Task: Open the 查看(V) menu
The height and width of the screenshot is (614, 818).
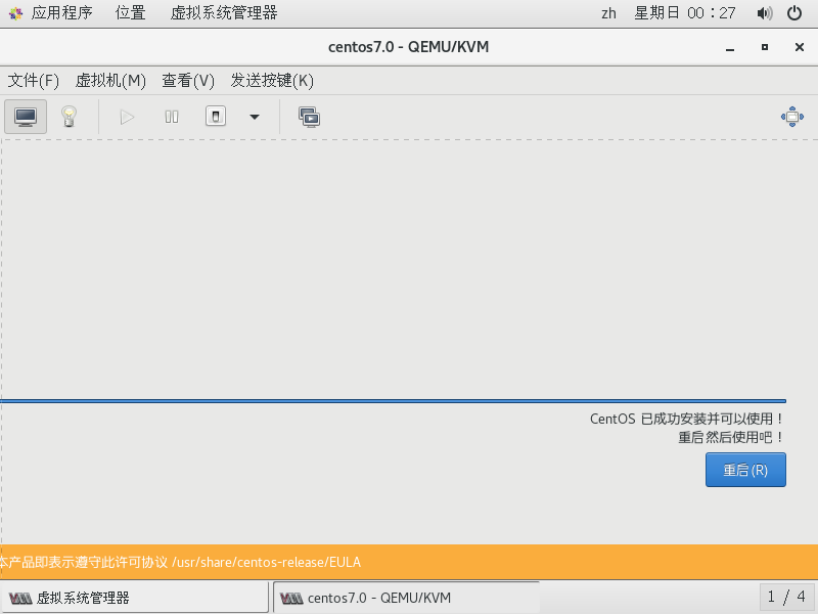Action: click(188, 80)
